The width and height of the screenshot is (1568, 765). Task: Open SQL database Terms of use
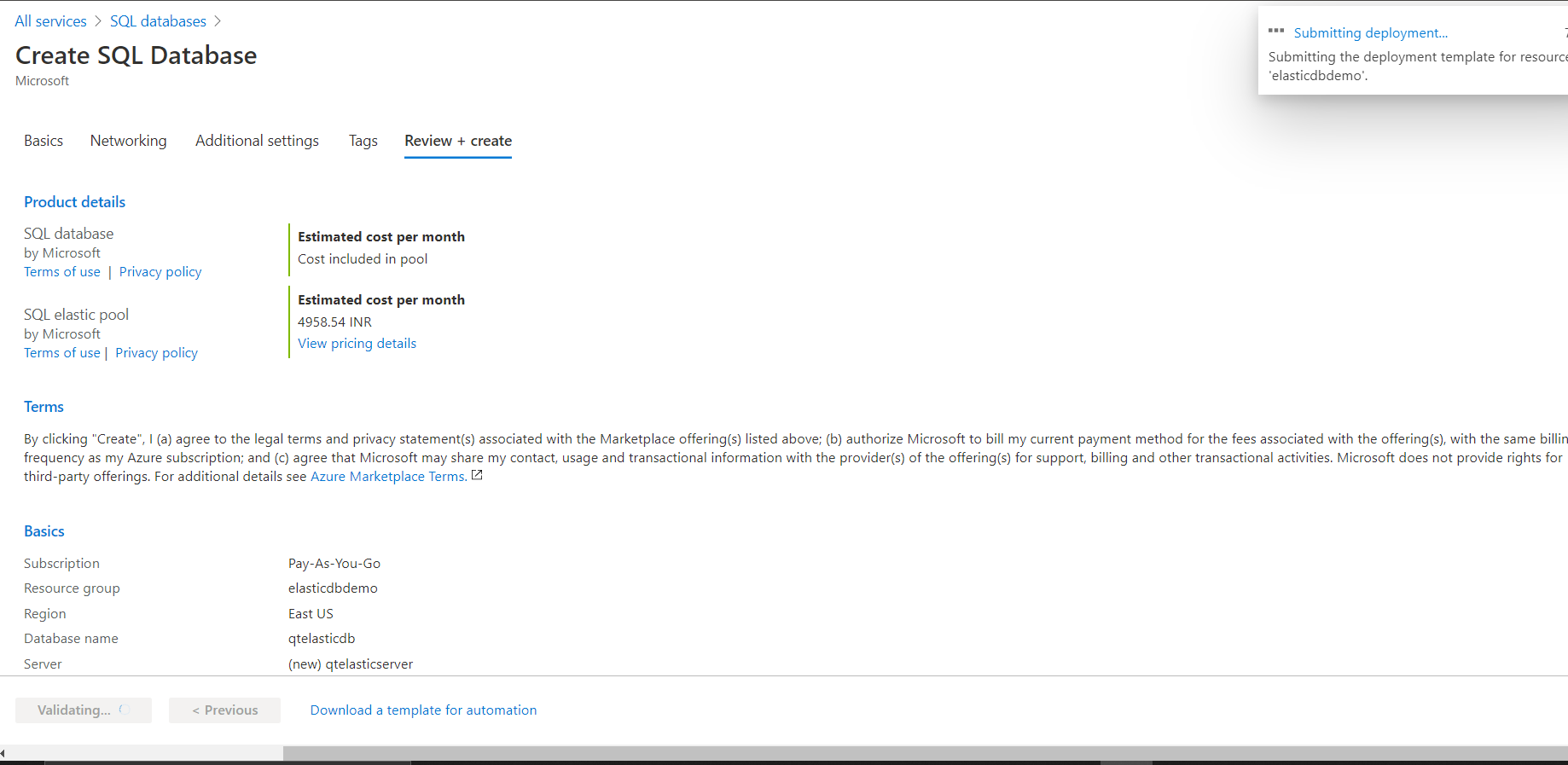pyautogui.click(x=62, y=272)
